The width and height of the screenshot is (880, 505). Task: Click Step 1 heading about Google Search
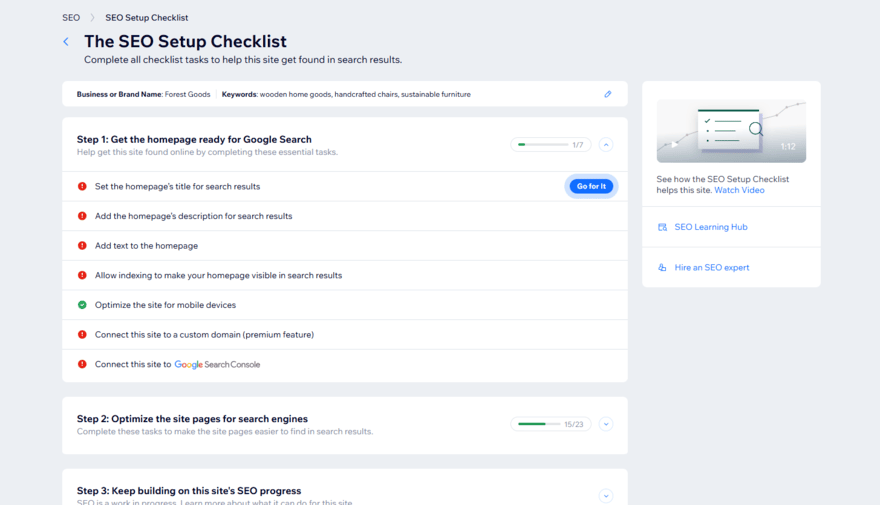pyautogui.click(x=194, y=139)
